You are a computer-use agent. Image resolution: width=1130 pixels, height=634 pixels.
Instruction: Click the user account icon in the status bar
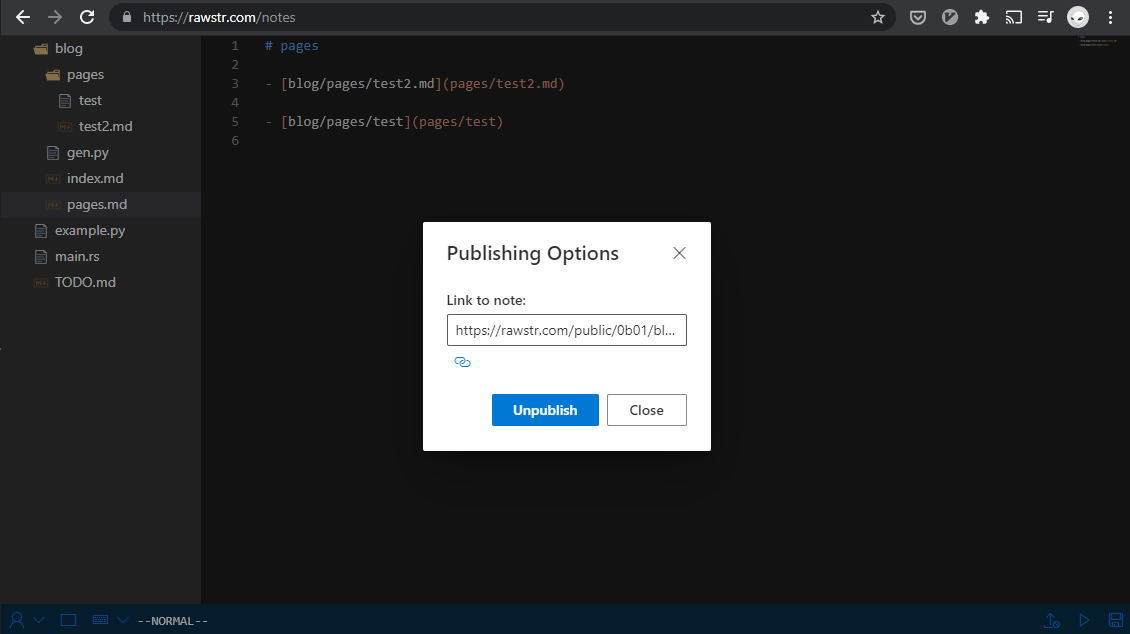tap(18, 619)
